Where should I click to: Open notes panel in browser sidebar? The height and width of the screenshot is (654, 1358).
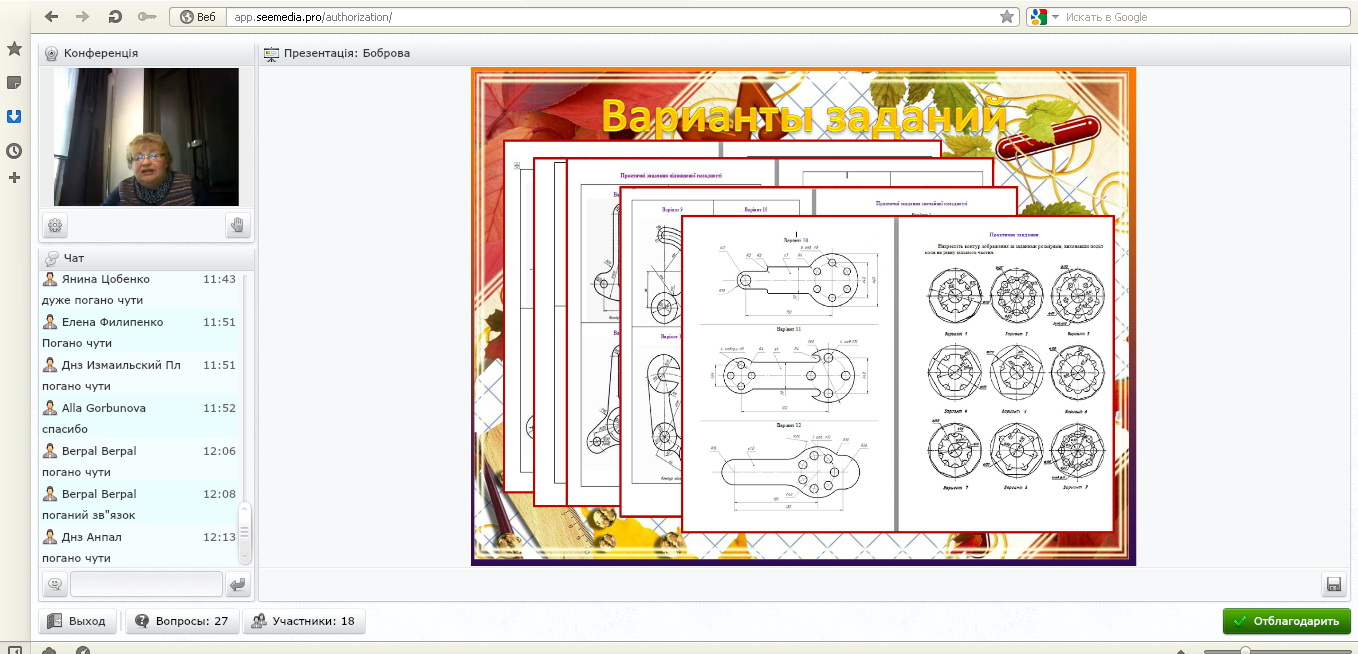pos(14,83)
